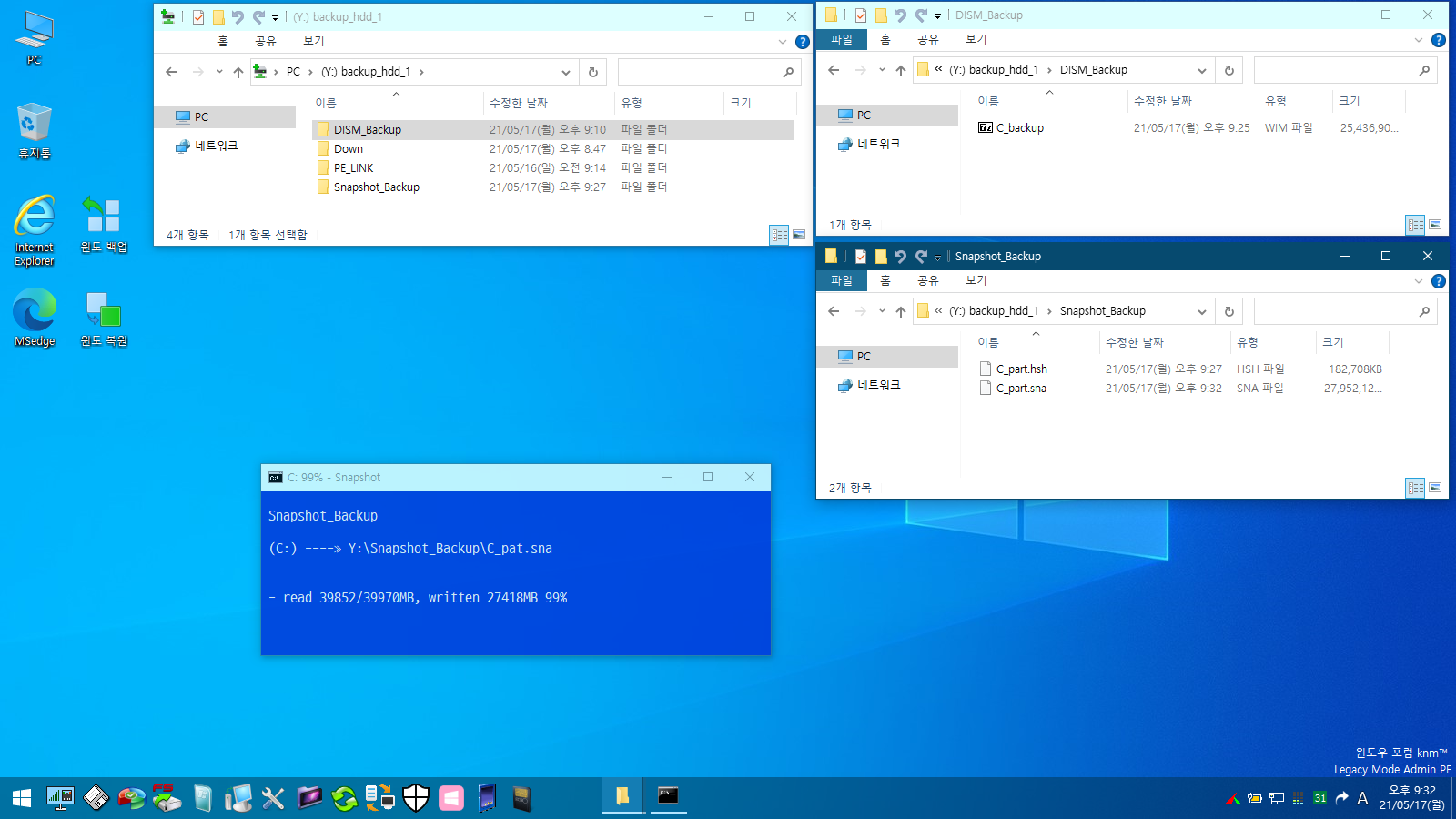Launch the FS drive capture taskbar tool

[167, 798]
